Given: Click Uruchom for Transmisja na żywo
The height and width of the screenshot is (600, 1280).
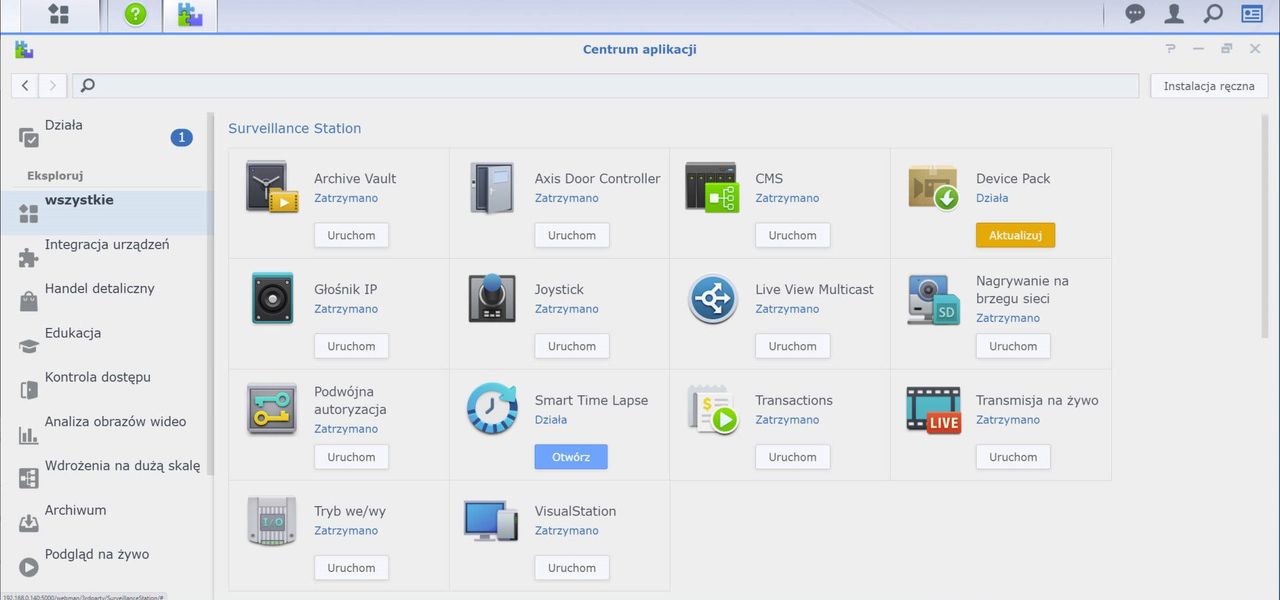Looking at the screenshot, I should (1013, 457).
